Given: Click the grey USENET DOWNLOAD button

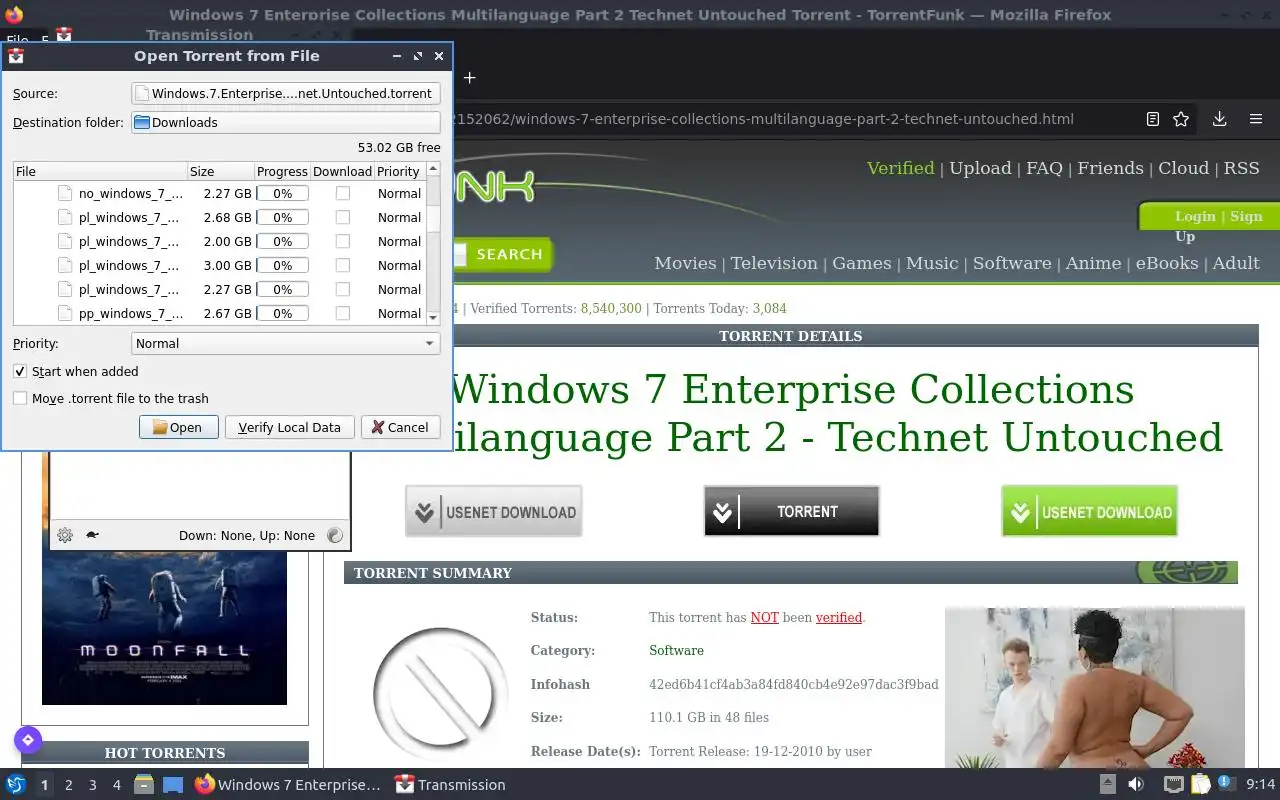Looking at the screenshot, I should [493, 511].
